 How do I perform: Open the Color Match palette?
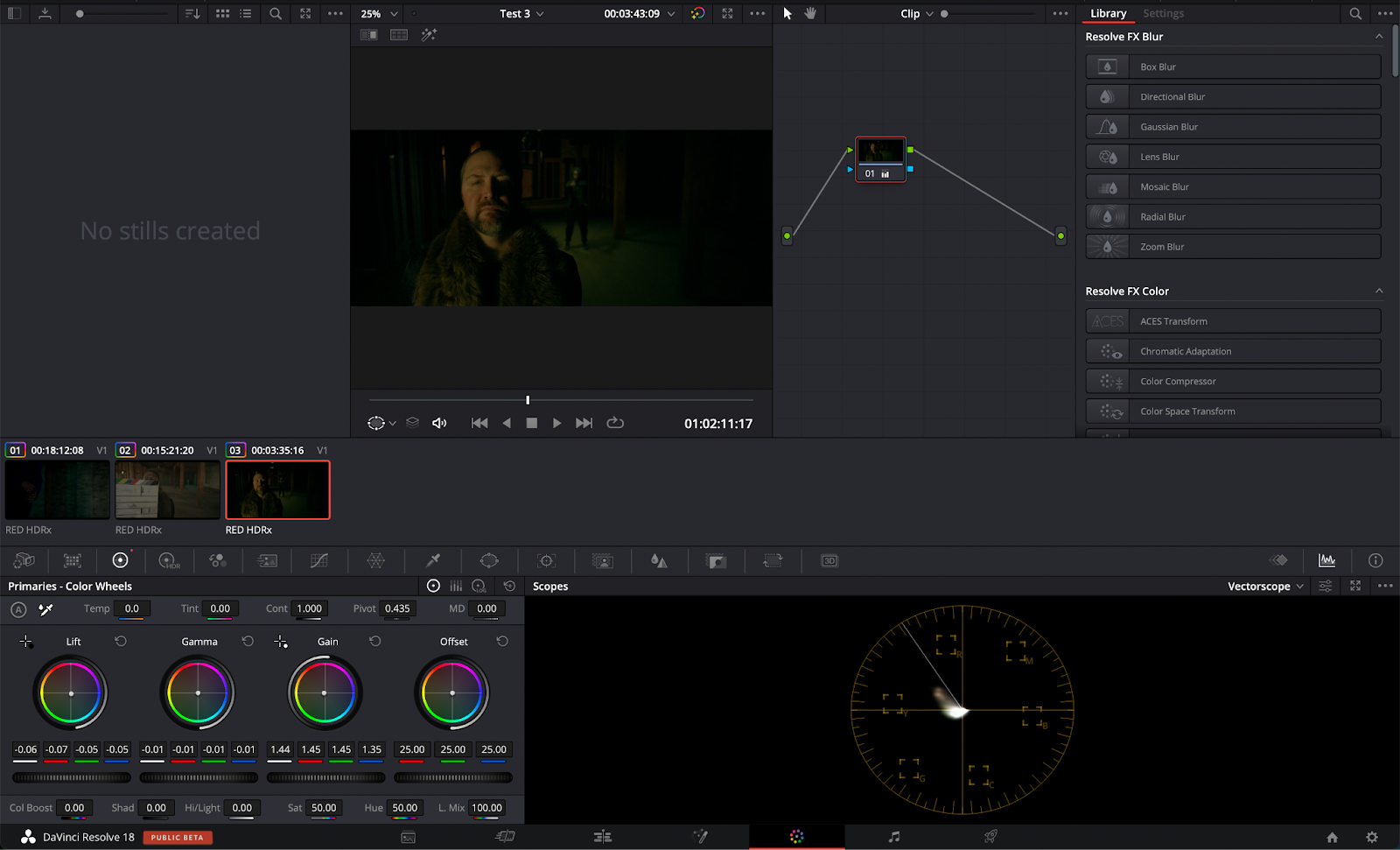(x=73, y=560)
